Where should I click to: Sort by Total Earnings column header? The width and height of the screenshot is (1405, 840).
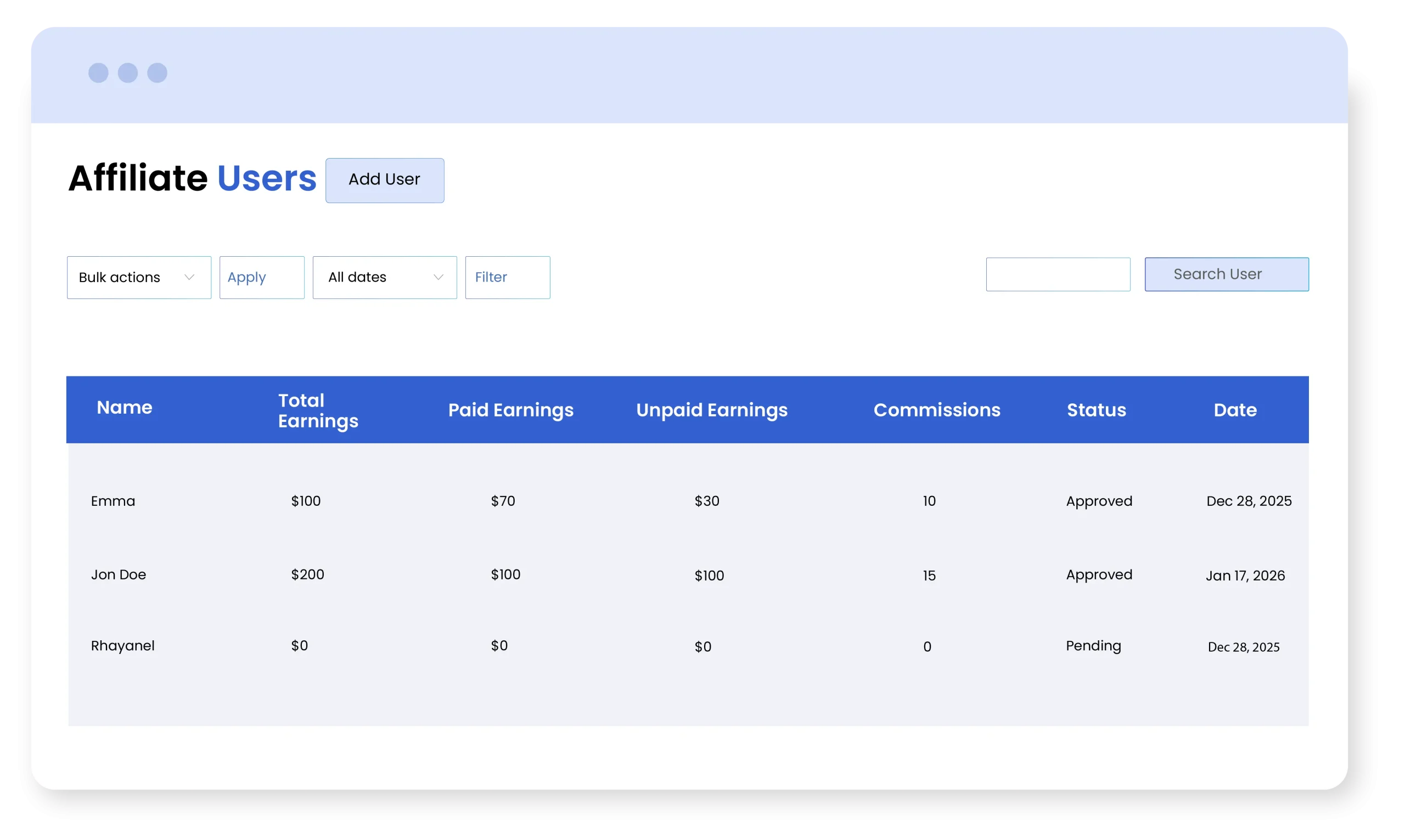(318, 410)
